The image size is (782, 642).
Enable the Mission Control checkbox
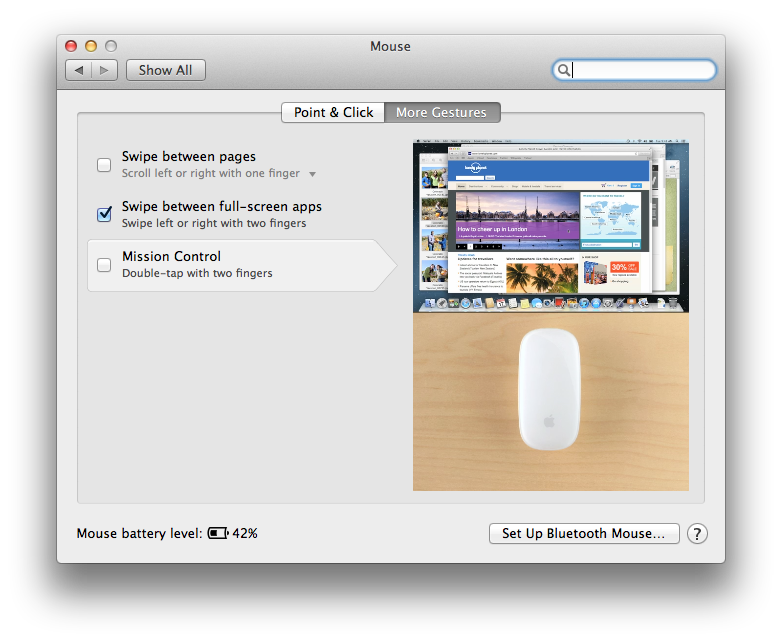click(104, 264)
